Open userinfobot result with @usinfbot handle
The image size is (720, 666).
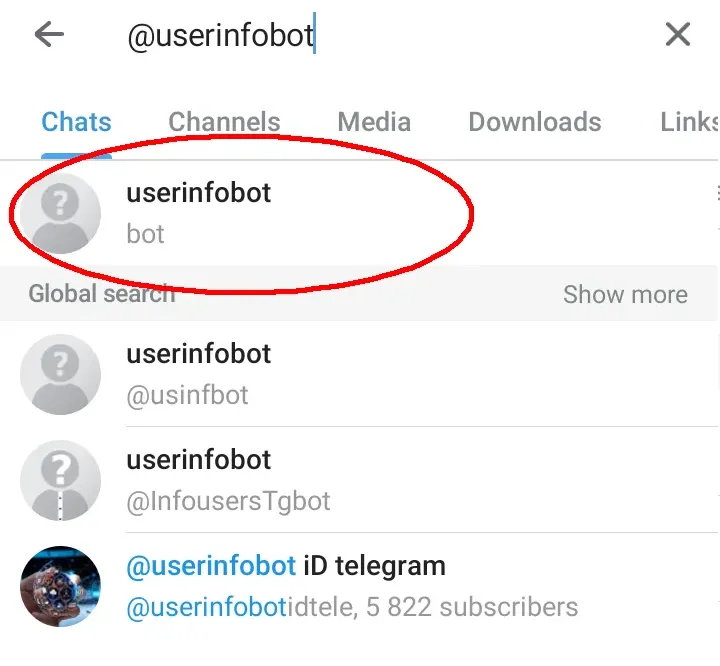pyautogui.click(x=300, y=374)
